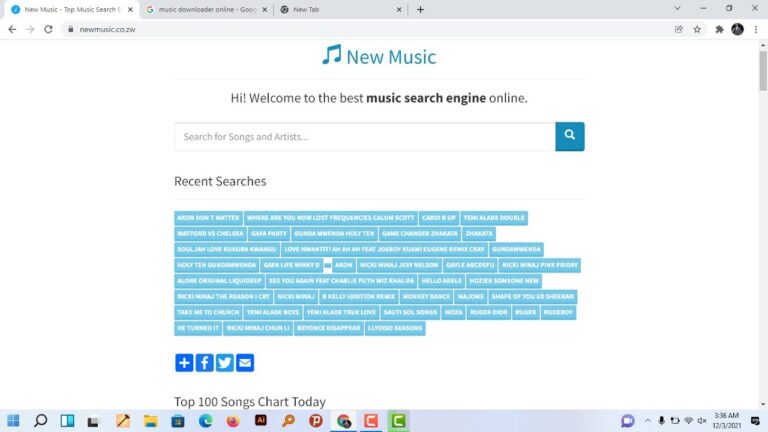The width and height of the screenshot is (768, 432).
Task: Close the New Tab tab
Action: [399, 9]
